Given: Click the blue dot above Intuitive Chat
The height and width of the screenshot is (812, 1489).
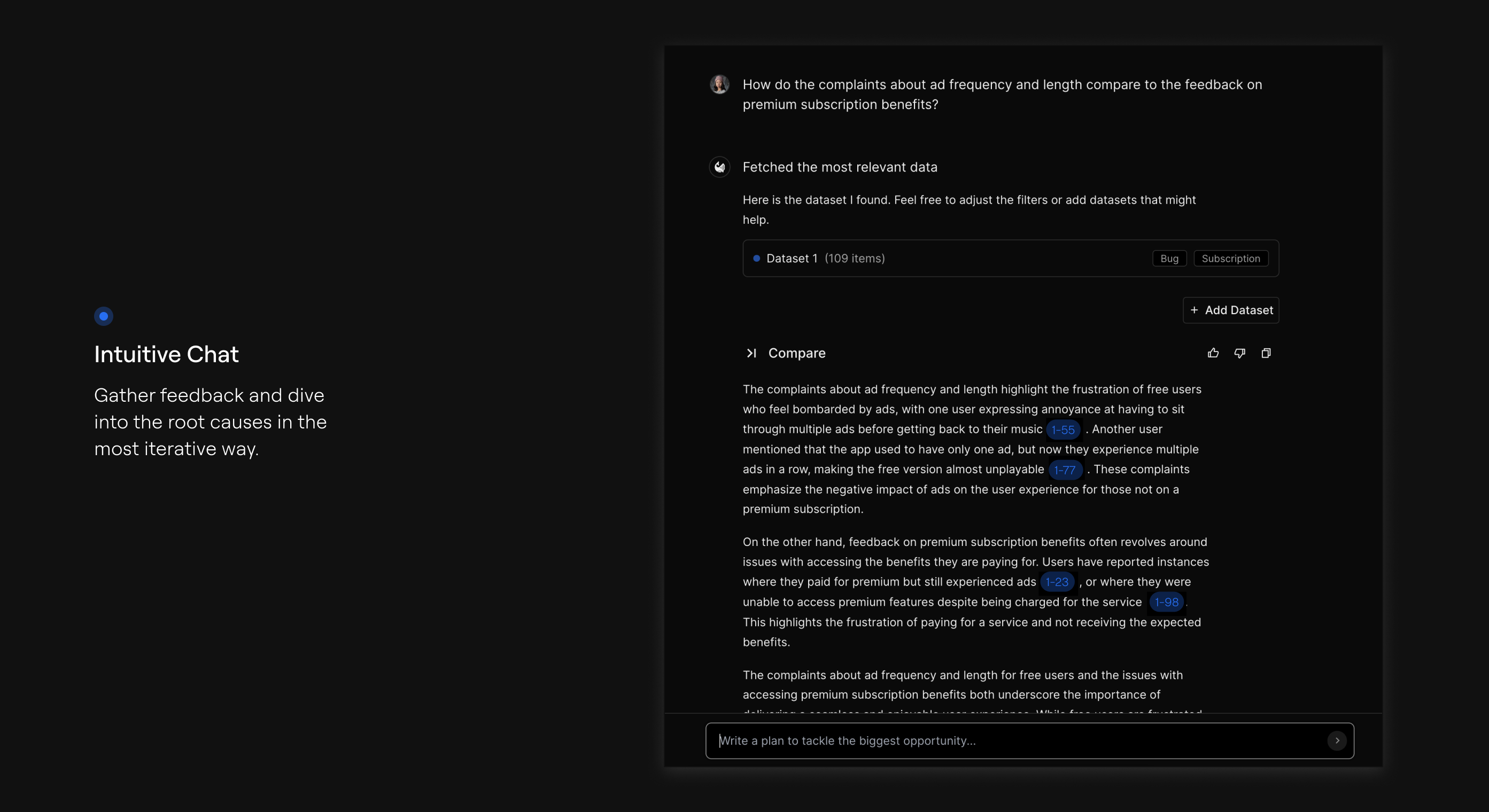Looking at the screenshot, I should [x=104, y=316].
